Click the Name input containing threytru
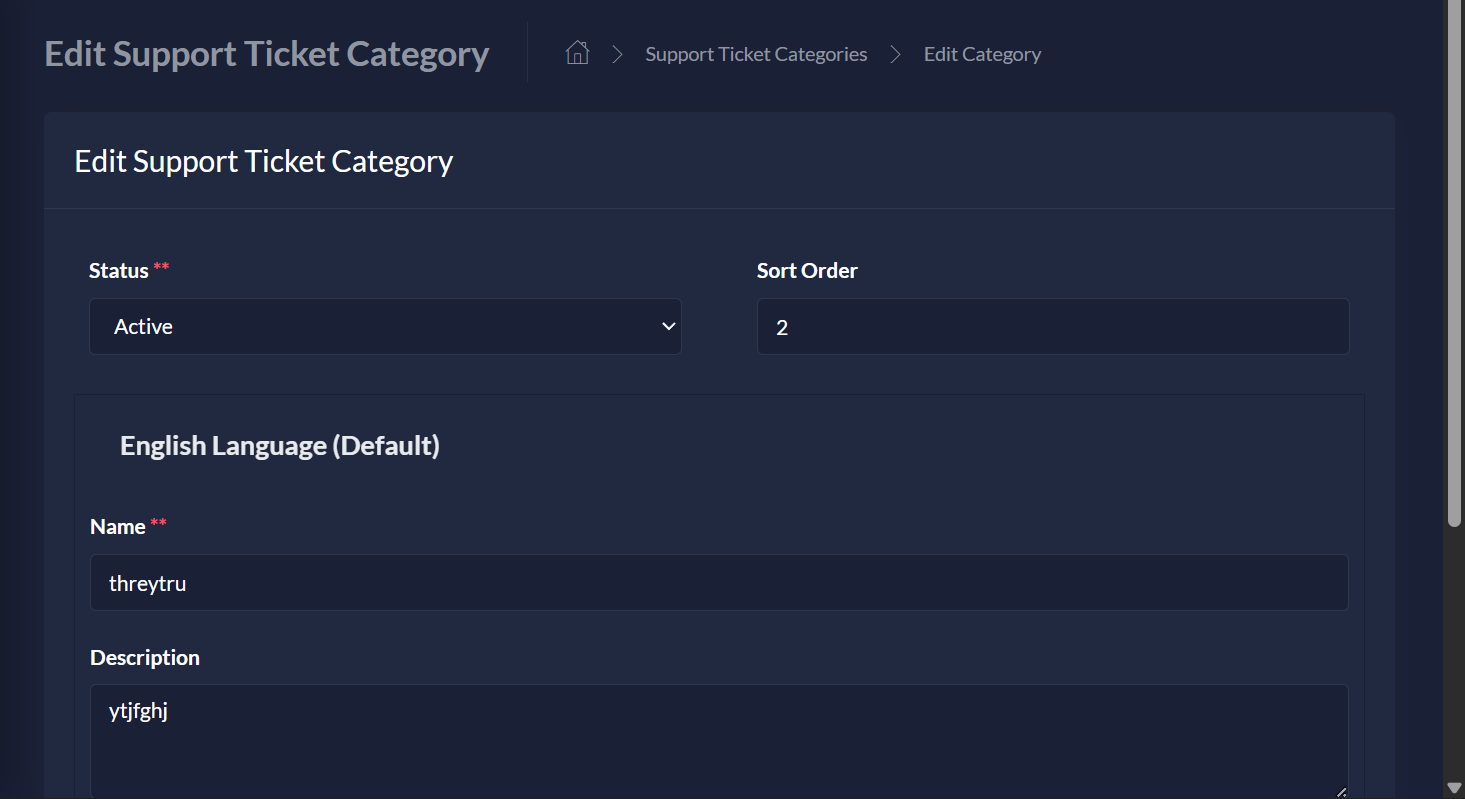Image resolution: width=1465 pixels, height=799 pixels. [x=719, y=582]
